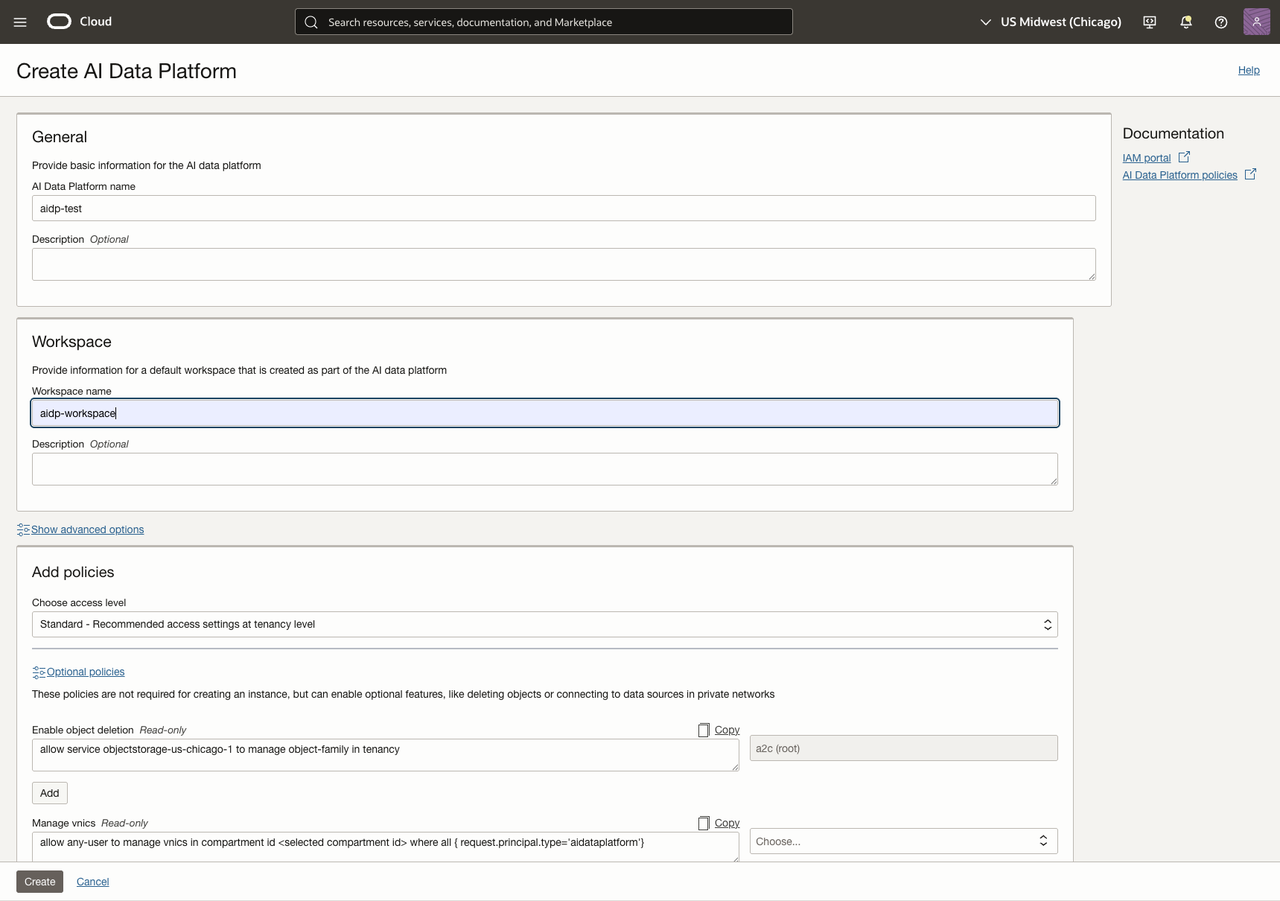
Task: Click the copy icon for Enable object deletion
Action: click(704, 730)
